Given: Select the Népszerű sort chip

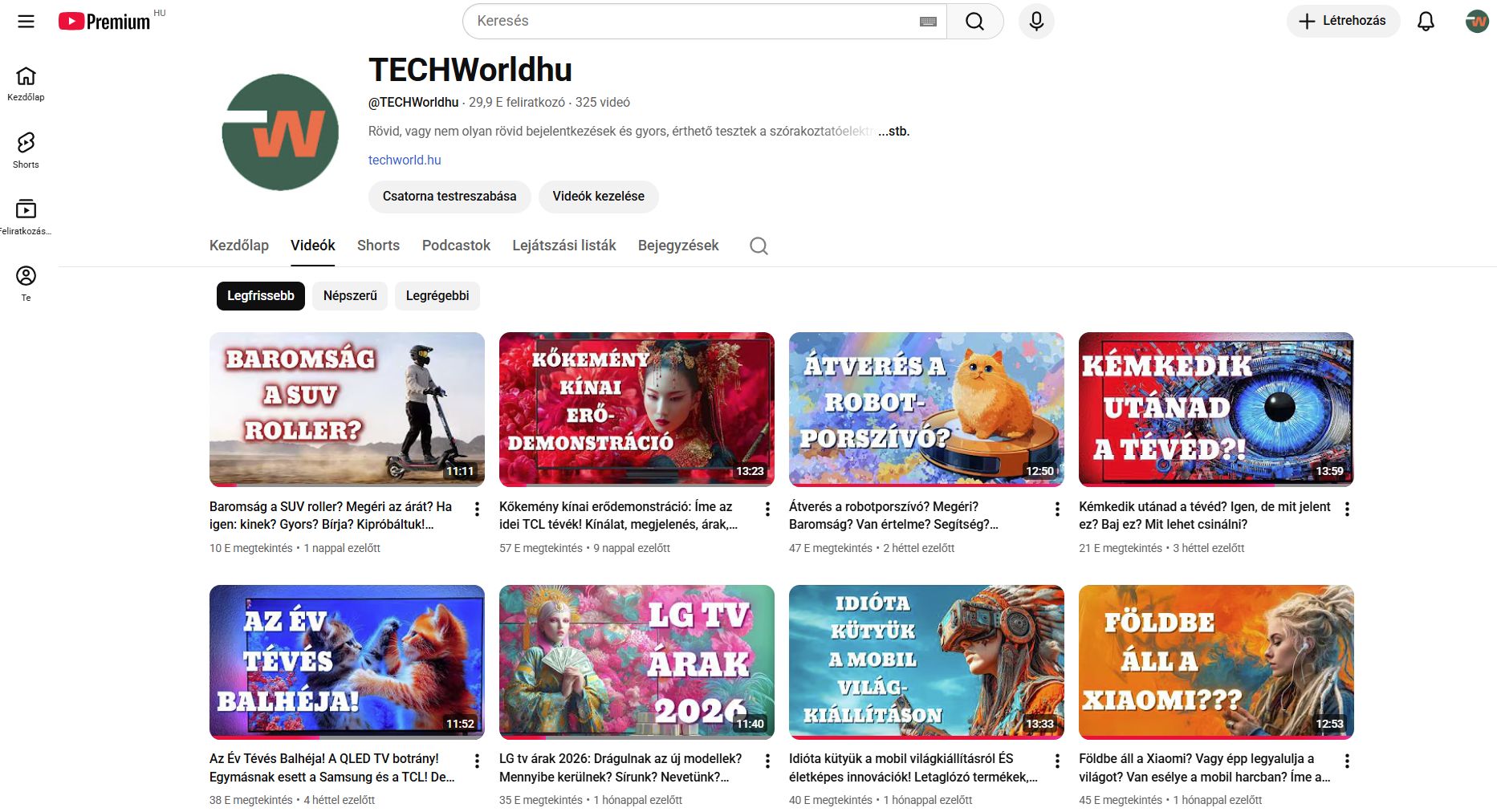Looking at the screenshot, I should click(350, 296).
